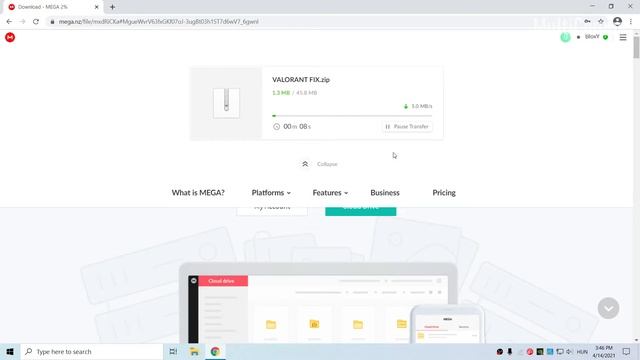
Task: Go back using browser back arrow
Action: click(9, 21)
